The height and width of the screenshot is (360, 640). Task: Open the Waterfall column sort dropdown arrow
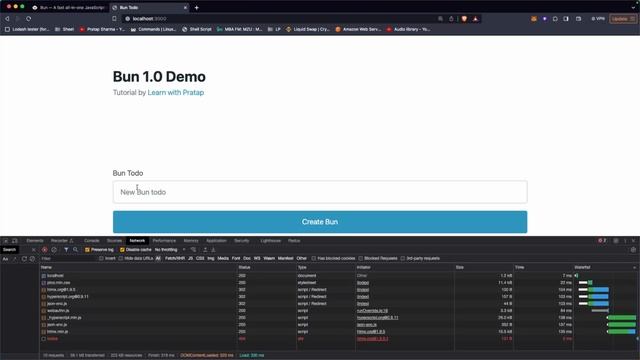635,267
